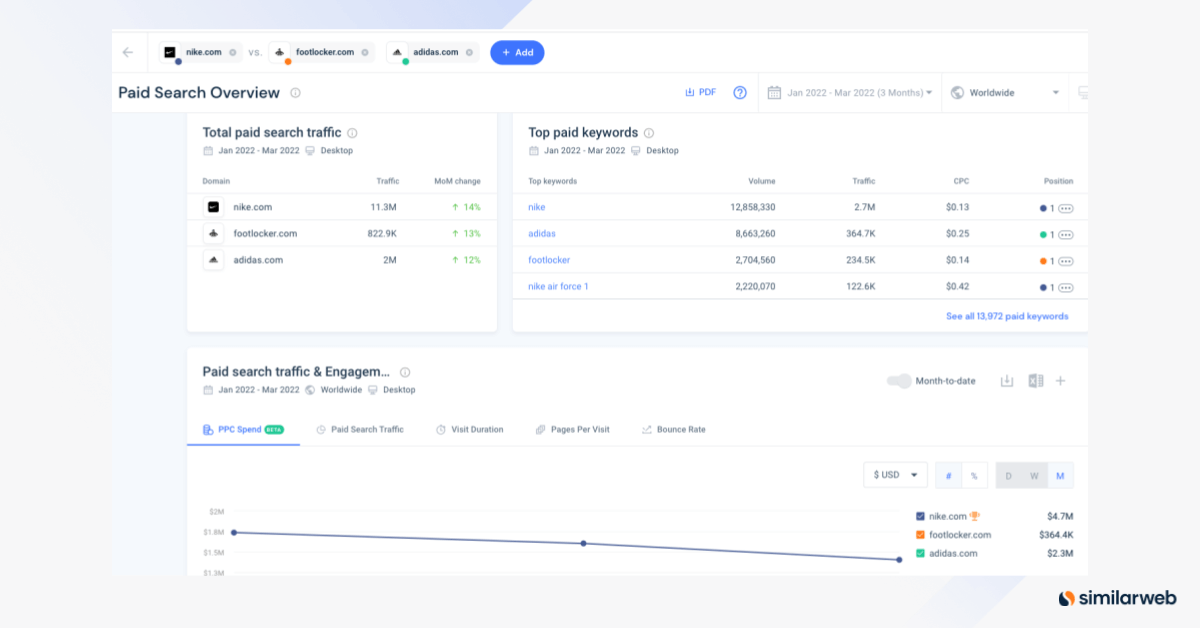Viewport: 1200px width, 628px height.
Task: Open the date range dropdown
Action: (850, 93)
